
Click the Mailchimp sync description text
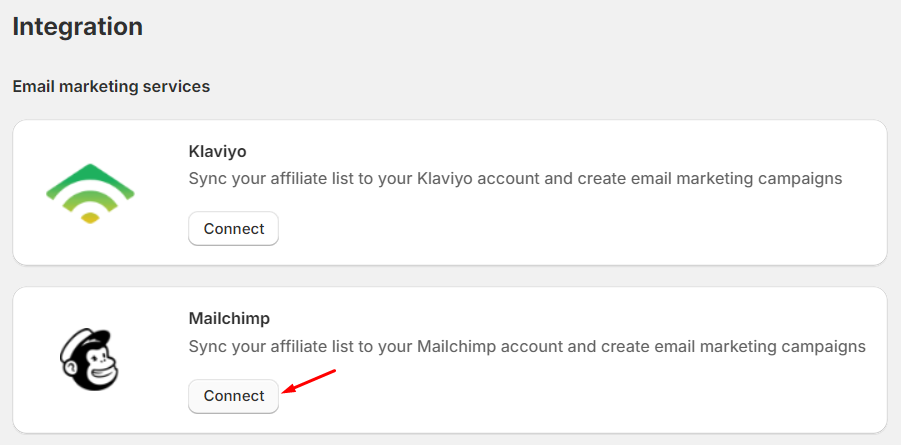pos(527,346)
